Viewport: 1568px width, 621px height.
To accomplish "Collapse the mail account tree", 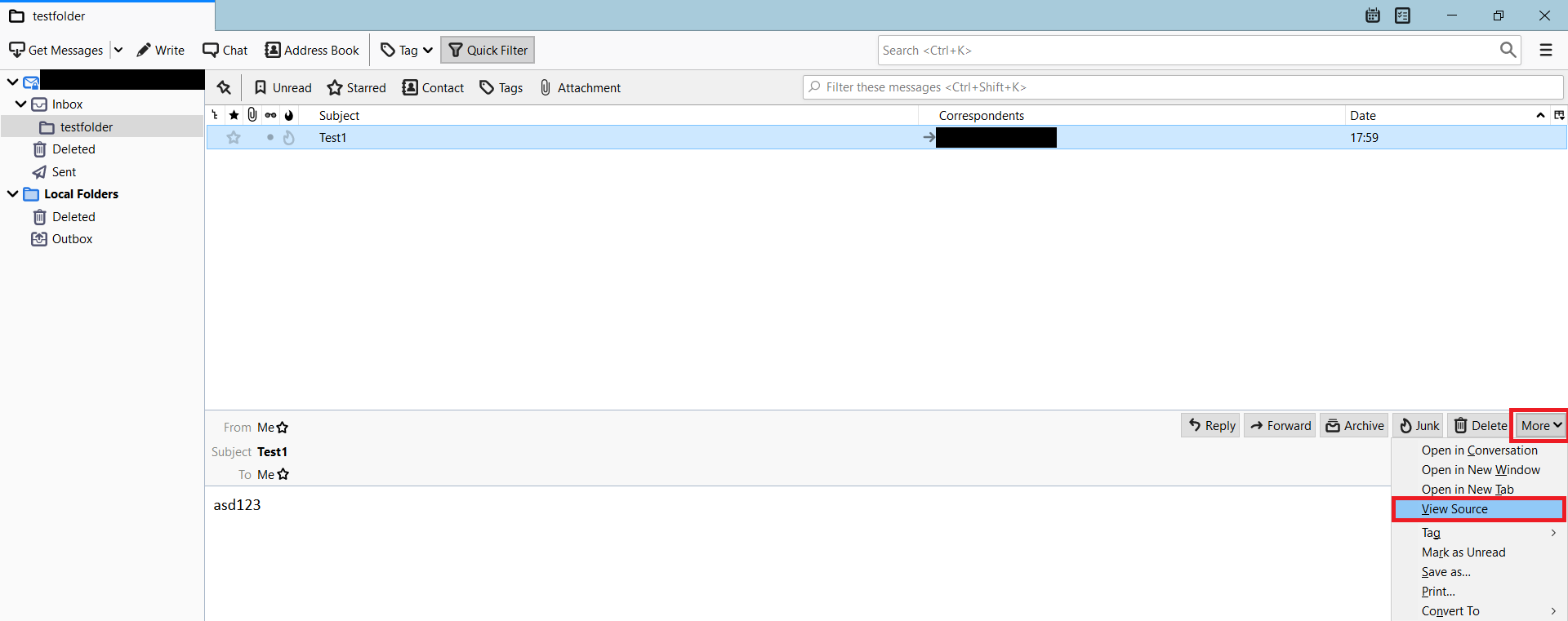I will click(x=12, y=82).
